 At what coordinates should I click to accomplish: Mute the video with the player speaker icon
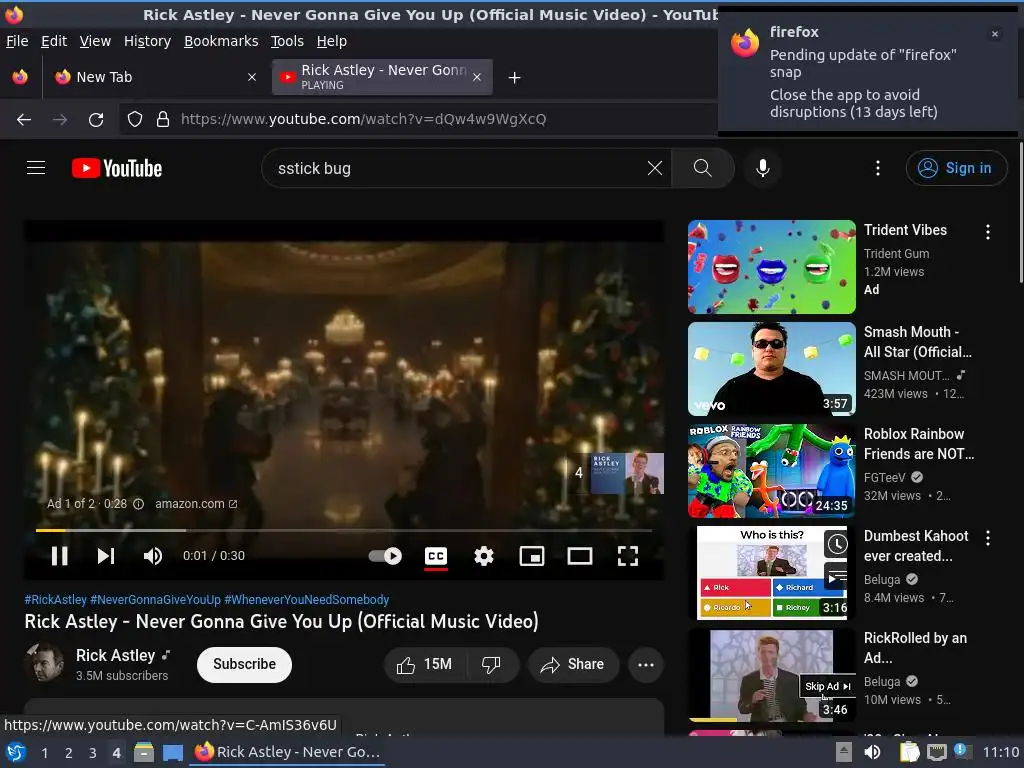pyautogui.click(x=153, y=556)
